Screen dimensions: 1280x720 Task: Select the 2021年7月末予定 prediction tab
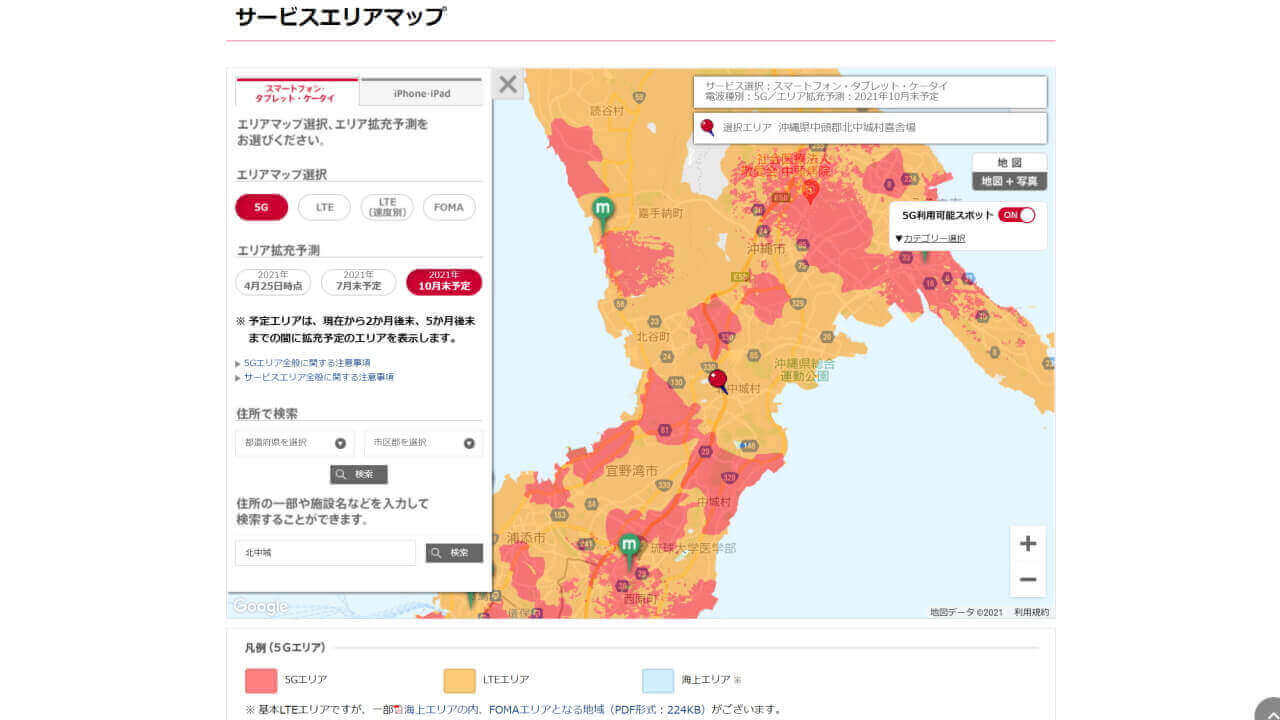click(x=357, y=281)
